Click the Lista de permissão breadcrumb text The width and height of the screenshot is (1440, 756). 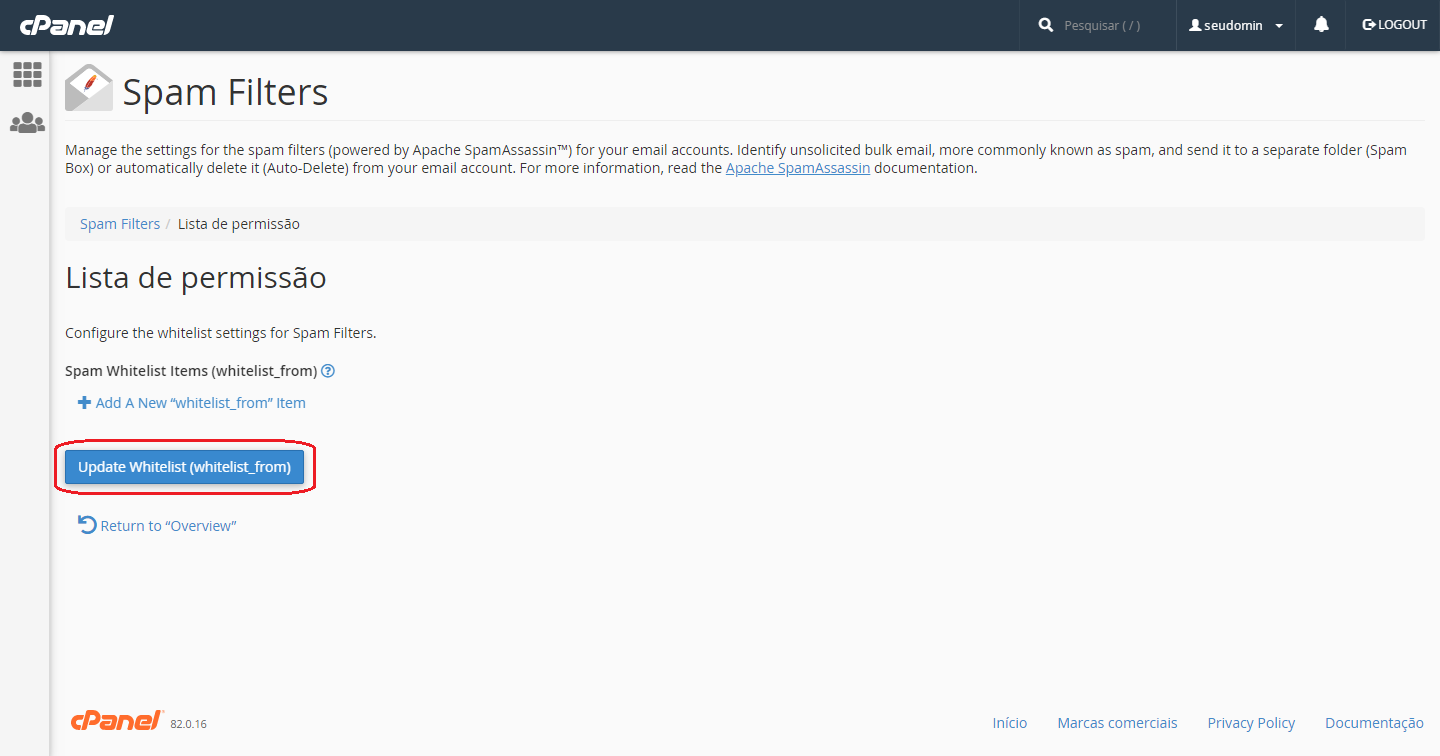239,224
